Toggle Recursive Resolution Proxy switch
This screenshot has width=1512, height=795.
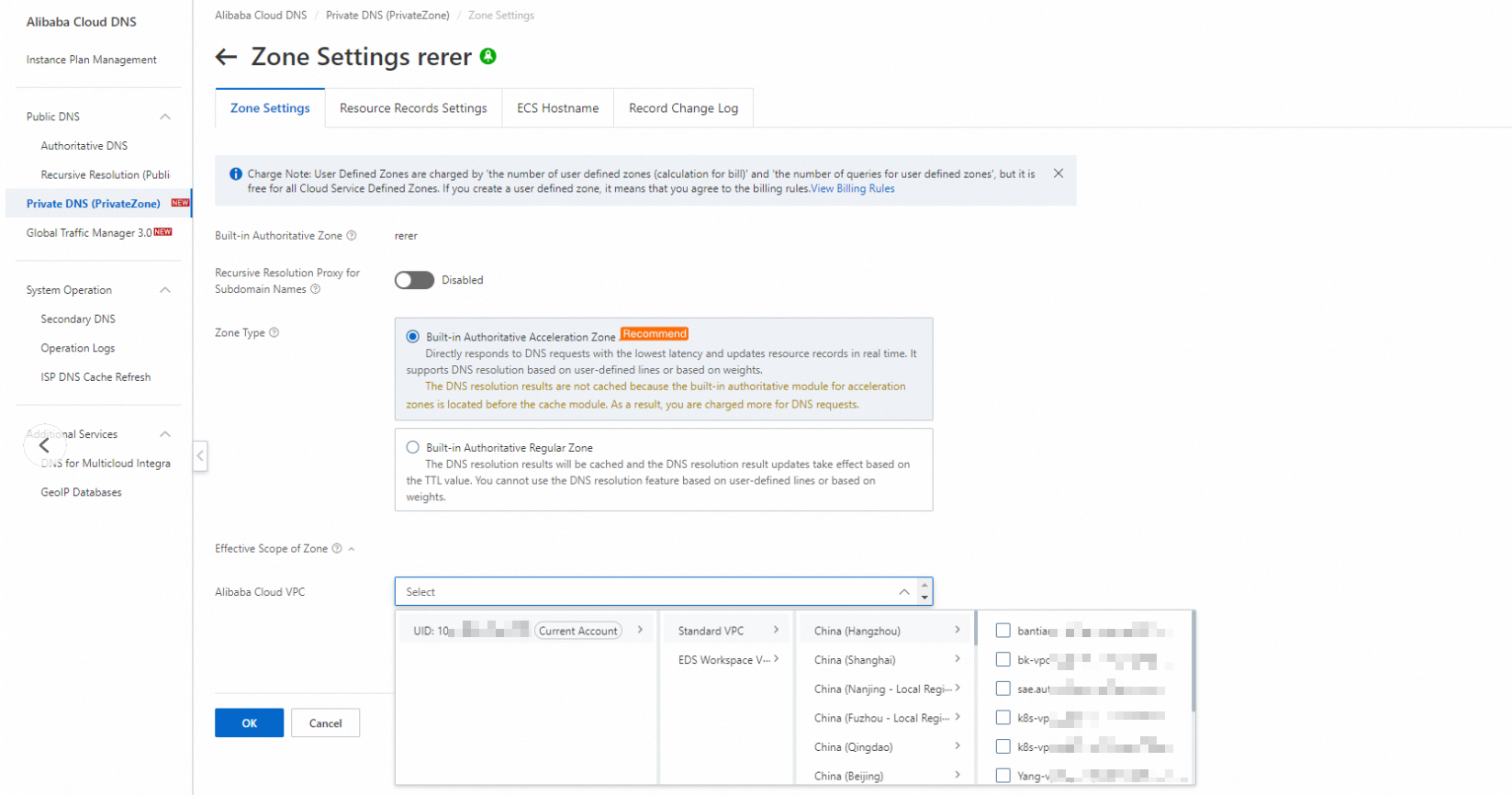(414, 280)
